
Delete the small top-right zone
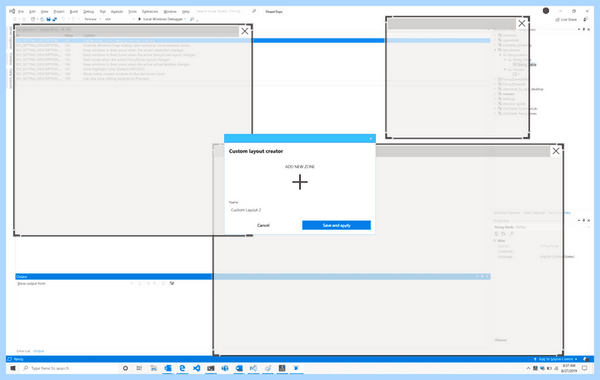pos(522,23)
